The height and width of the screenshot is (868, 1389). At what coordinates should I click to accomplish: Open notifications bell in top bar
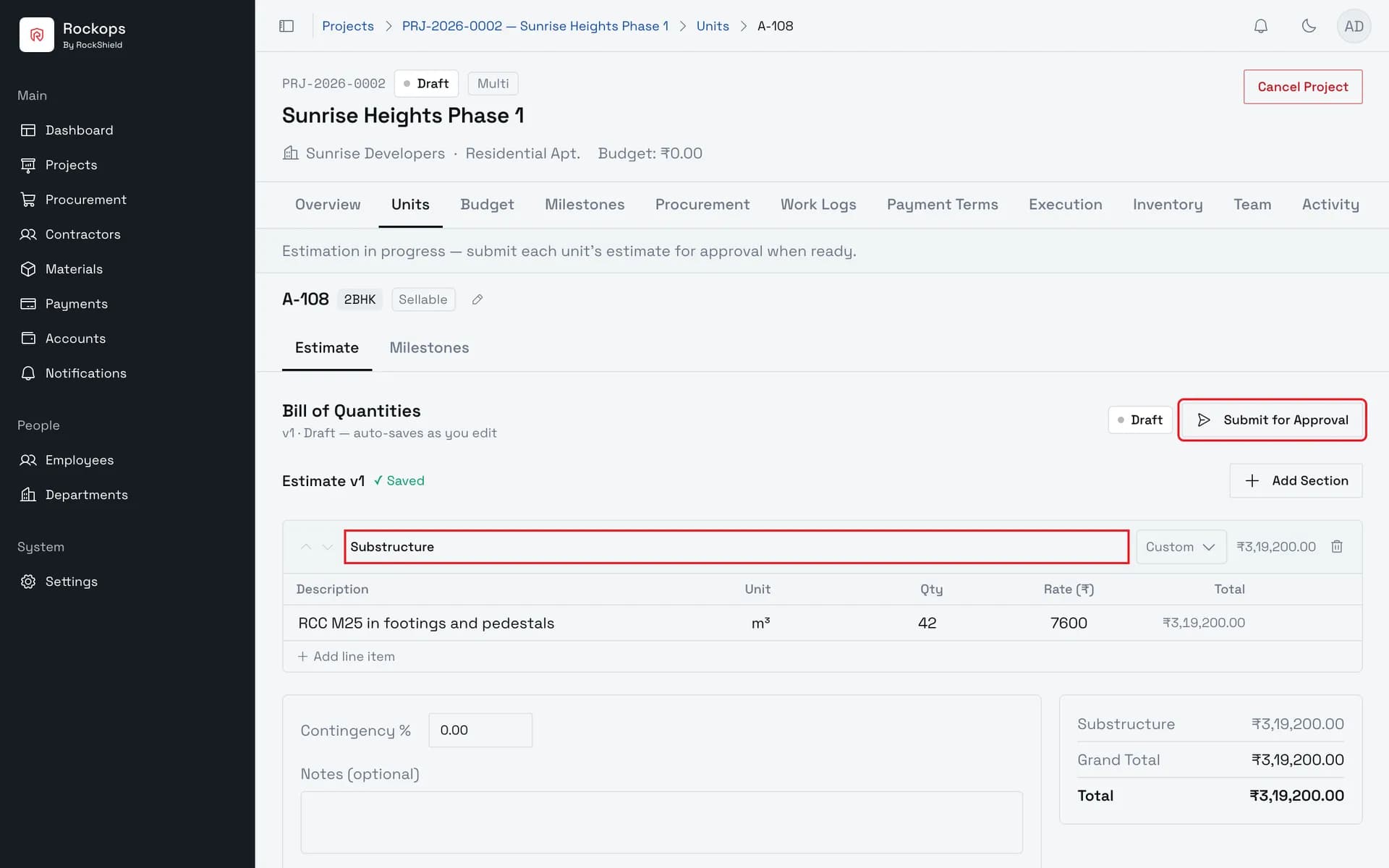click(1260, 26)
